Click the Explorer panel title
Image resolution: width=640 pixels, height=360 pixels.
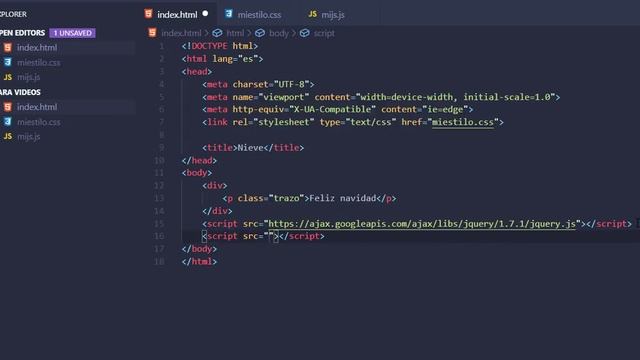13,14
